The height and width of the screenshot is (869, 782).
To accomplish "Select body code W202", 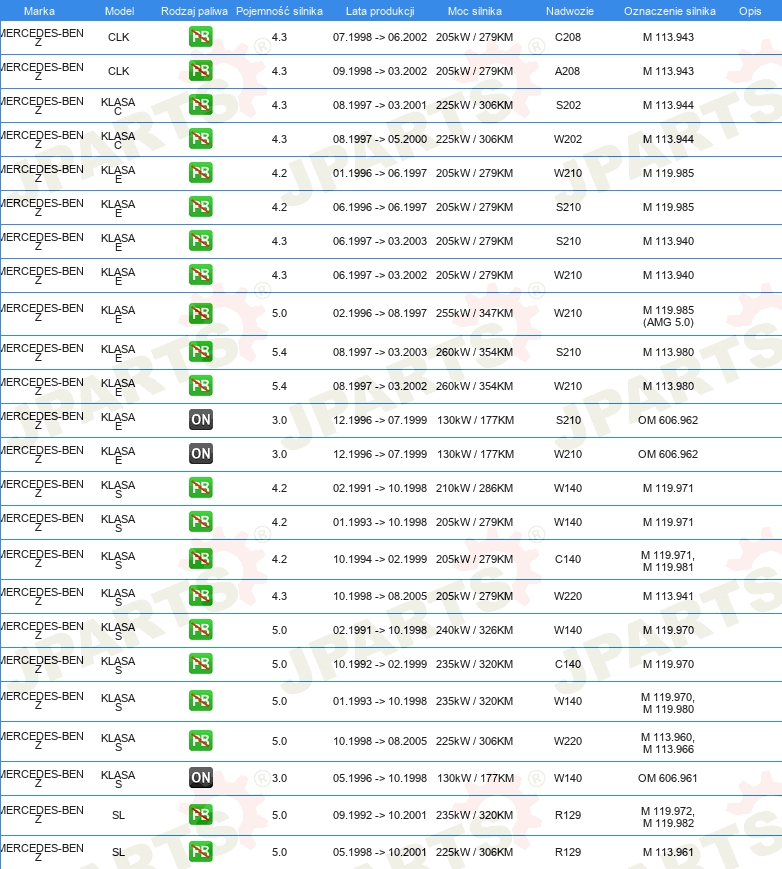I will coord(568,139).
